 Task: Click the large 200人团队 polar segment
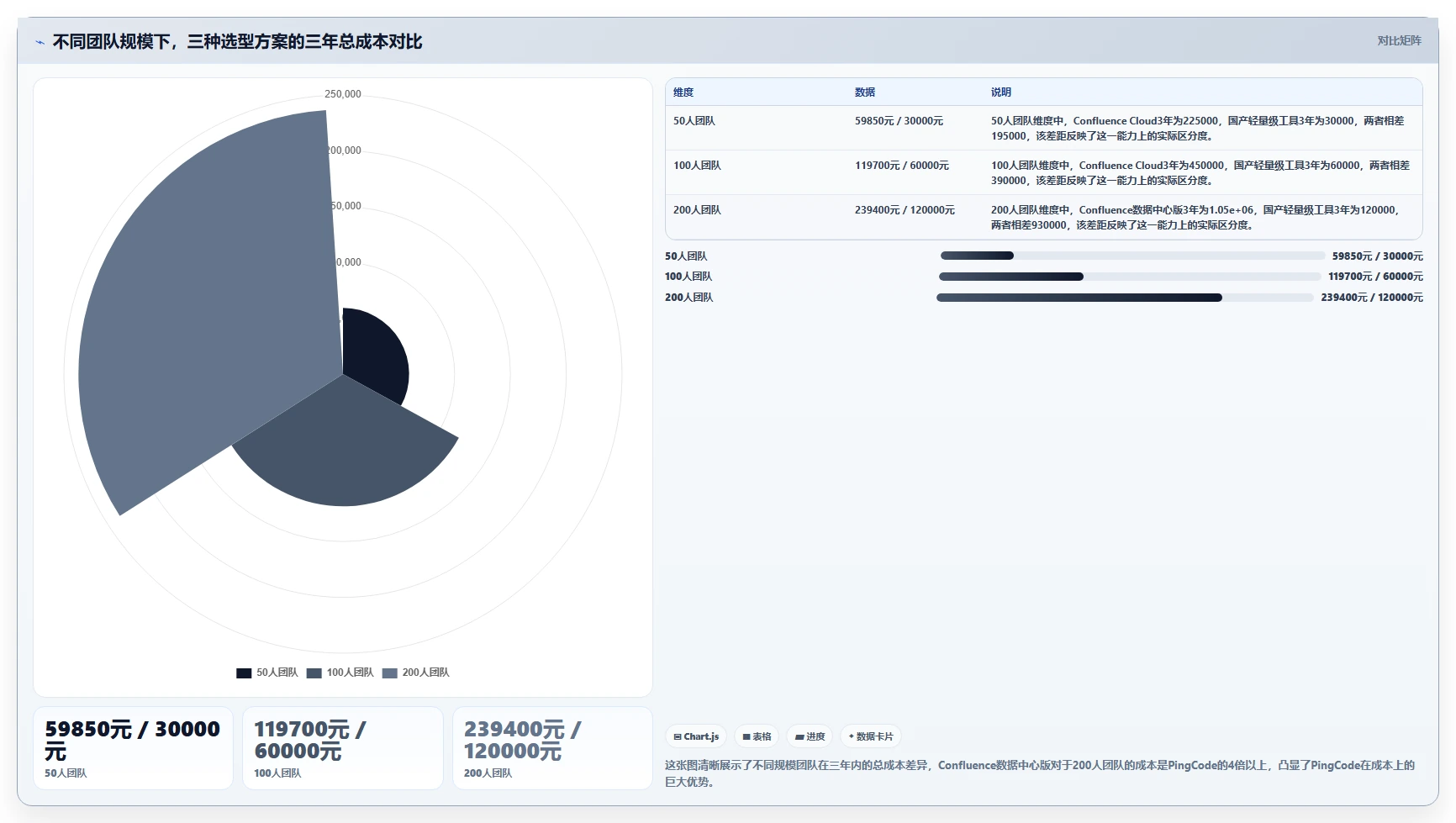pos(210,311)
